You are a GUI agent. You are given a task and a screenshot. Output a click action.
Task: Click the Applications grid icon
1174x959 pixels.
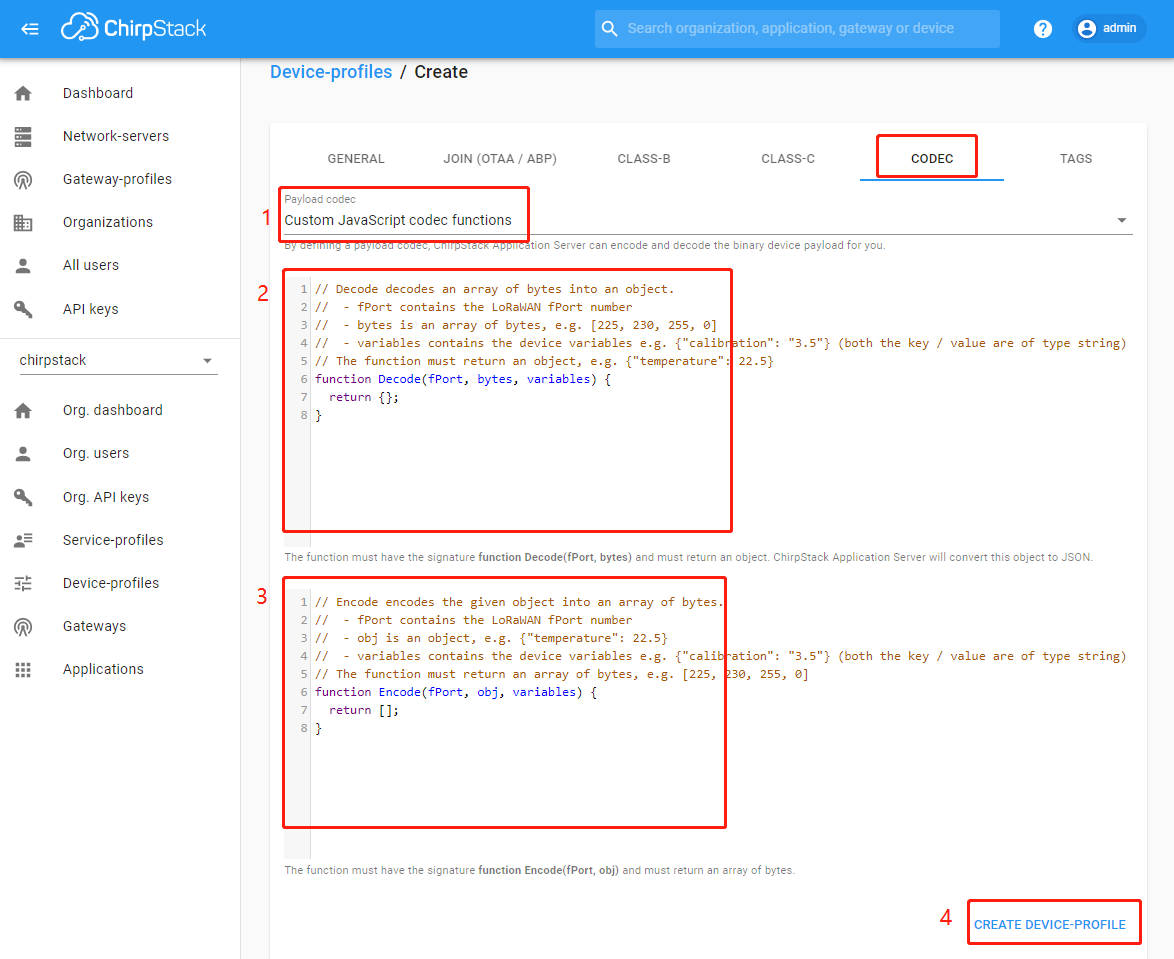click(23, 669)
